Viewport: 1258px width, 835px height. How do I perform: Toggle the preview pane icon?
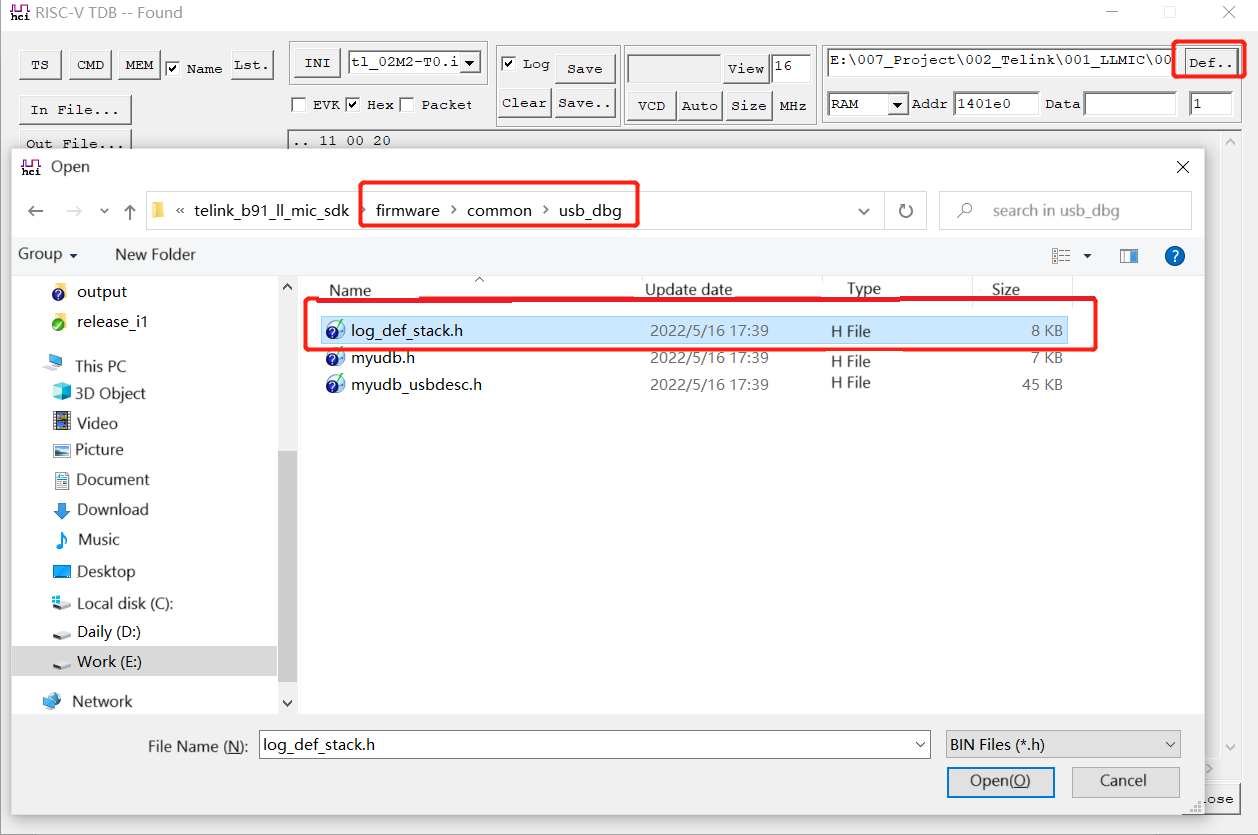click(x=1128, y=256)
